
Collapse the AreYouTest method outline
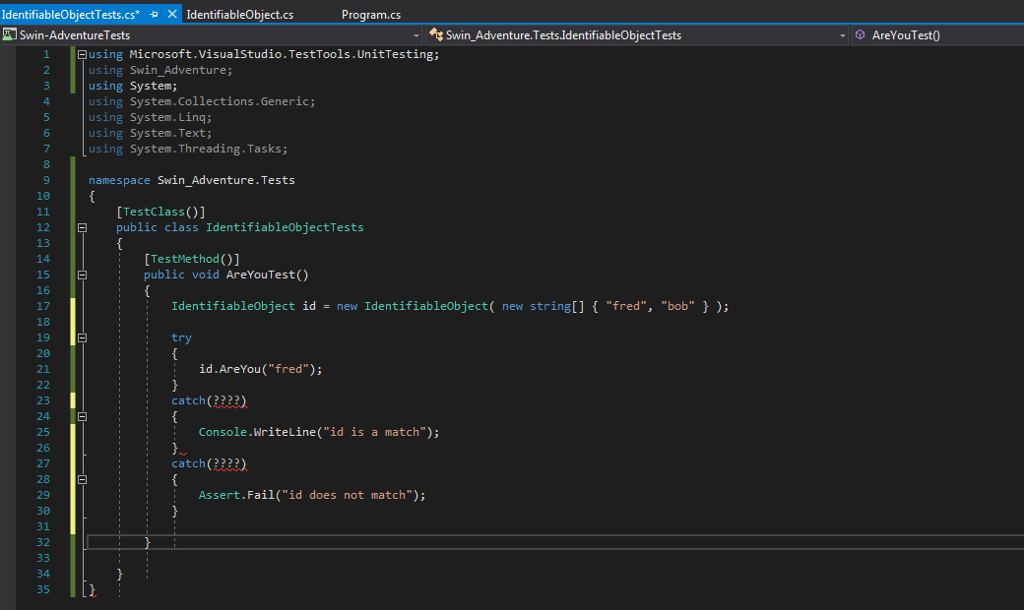tap(82, 274)
